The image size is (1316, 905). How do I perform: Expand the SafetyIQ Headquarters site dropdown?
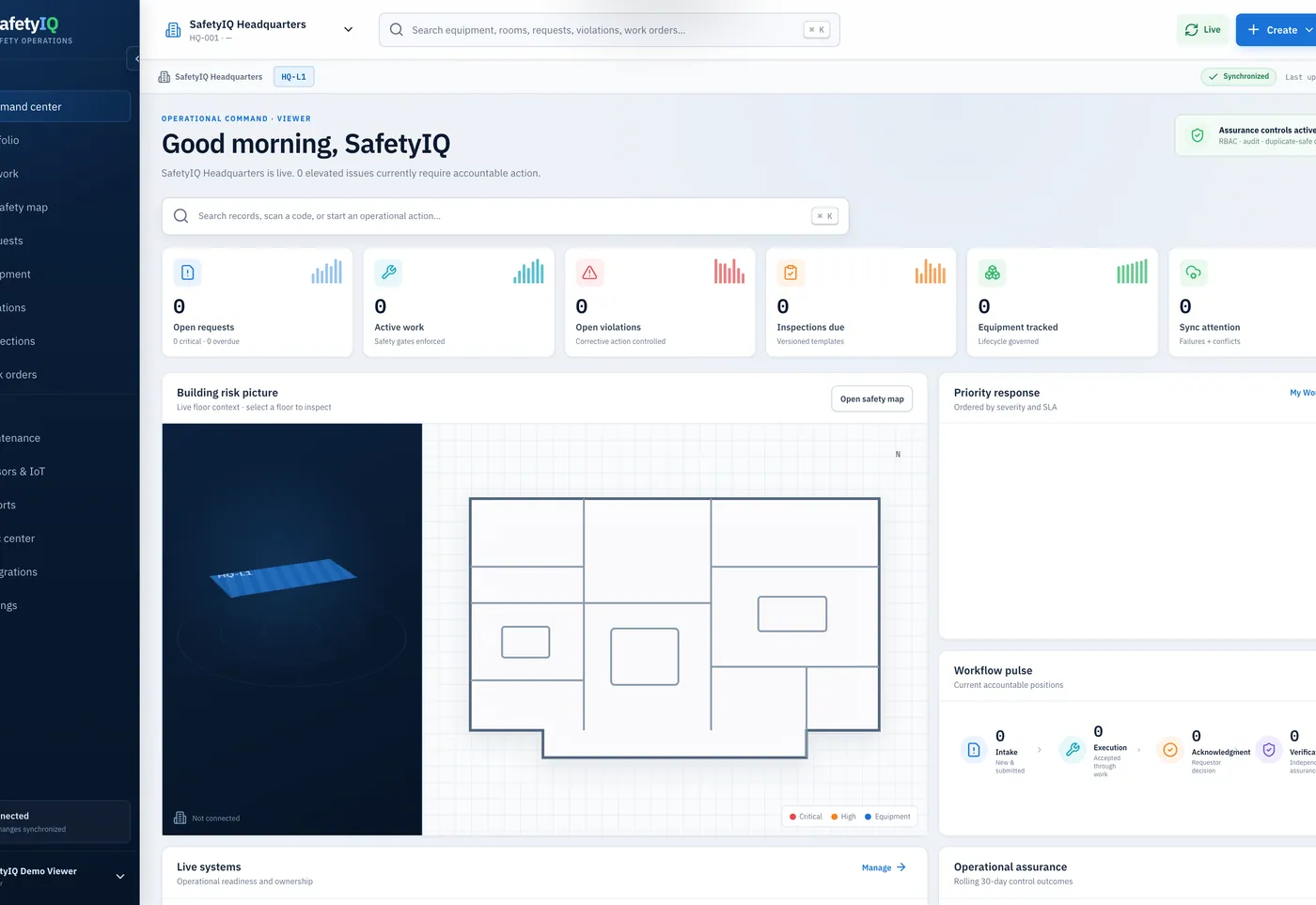click(x=348, y=30)
